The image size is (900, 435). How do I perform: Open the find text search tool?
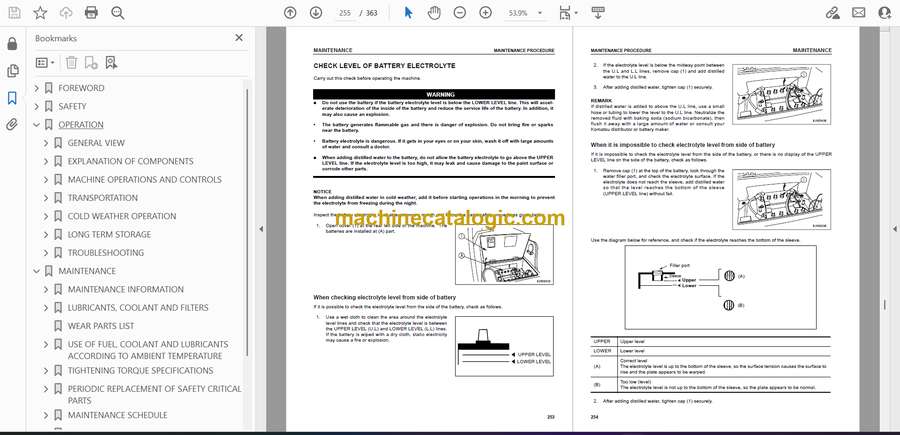click(x=118, y=13)
